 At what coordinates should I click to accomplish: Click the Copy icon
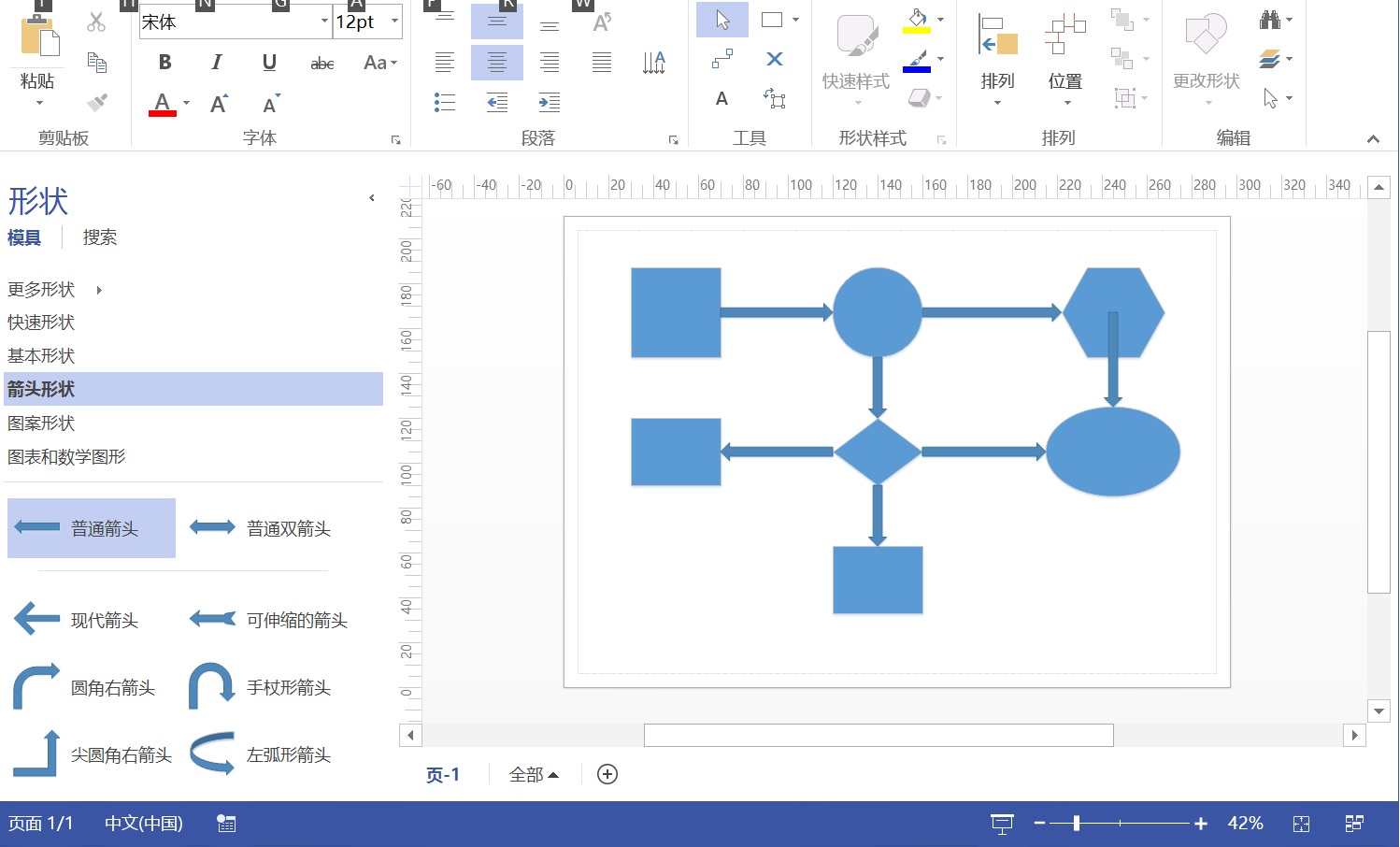(96, 63)
